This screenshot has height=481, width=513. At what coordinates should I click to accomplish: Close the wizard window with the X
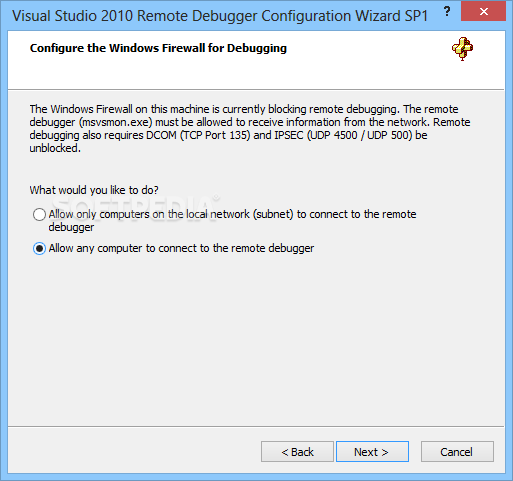[483, 11]
